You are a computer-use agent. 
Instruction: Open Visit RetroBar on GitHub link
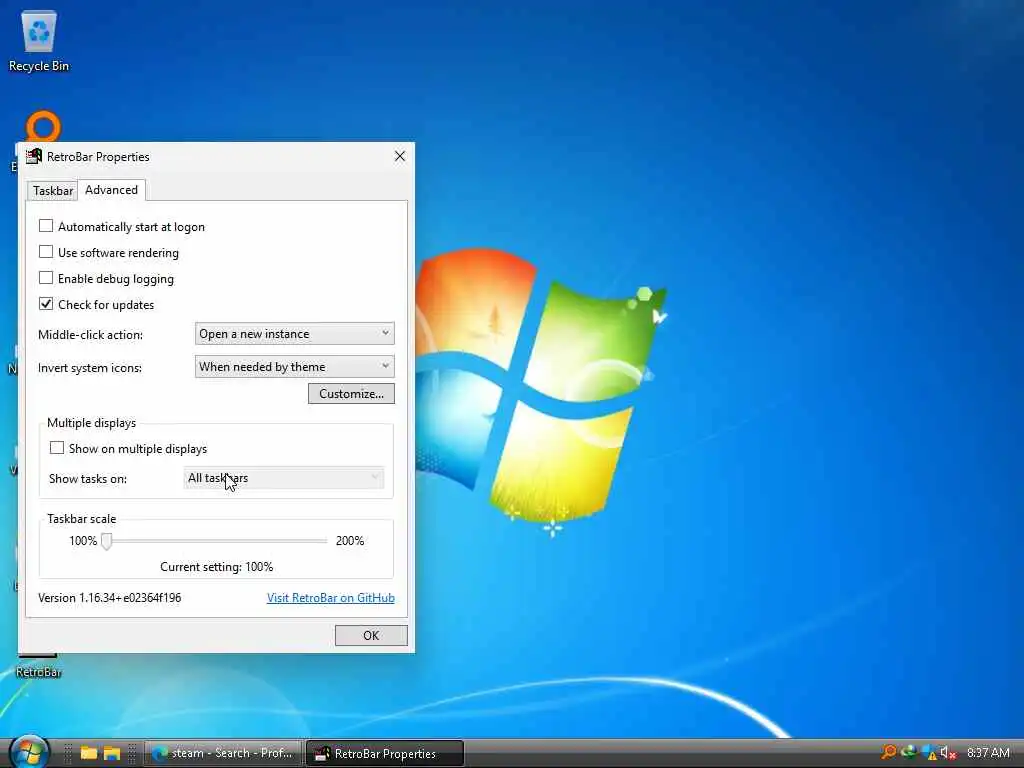tap(330, 598)
